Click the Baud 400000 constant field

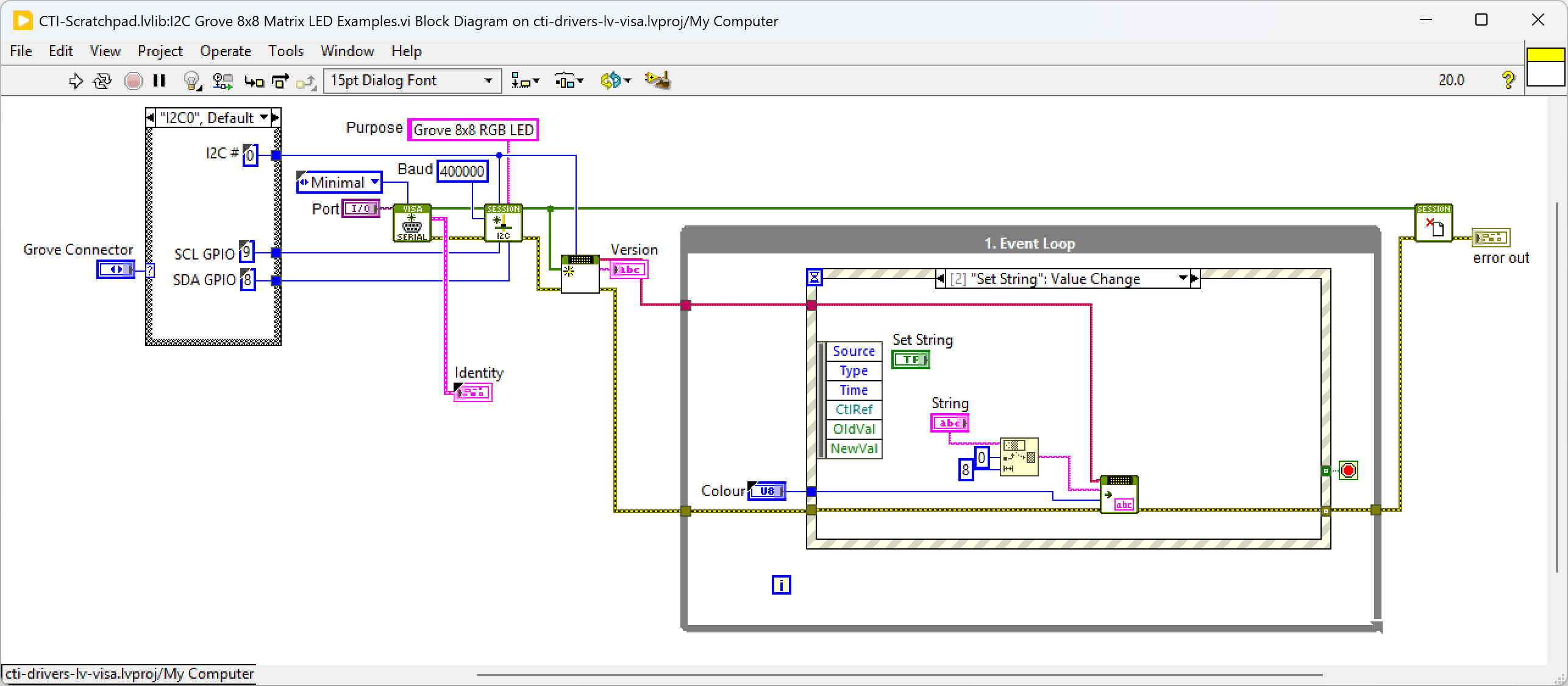pos(462,171)
